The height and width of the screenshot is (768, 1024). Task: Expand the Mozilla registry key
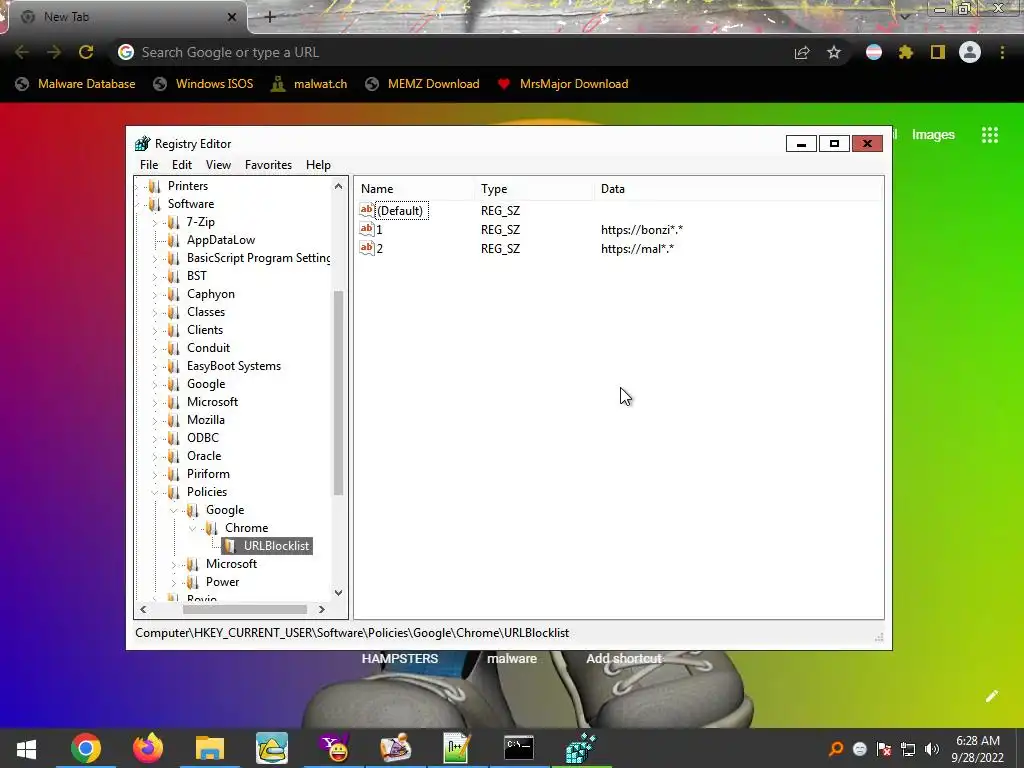tap(155, 420)
